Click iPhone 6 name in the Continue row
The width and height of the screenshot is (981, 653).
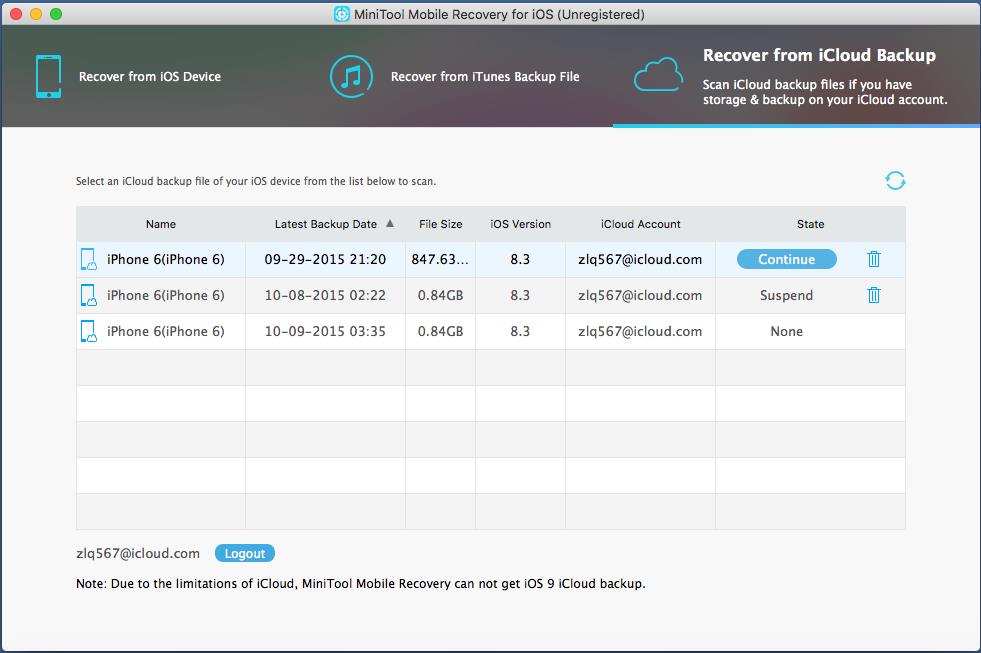pyautogui.click(x=166, y=259)
